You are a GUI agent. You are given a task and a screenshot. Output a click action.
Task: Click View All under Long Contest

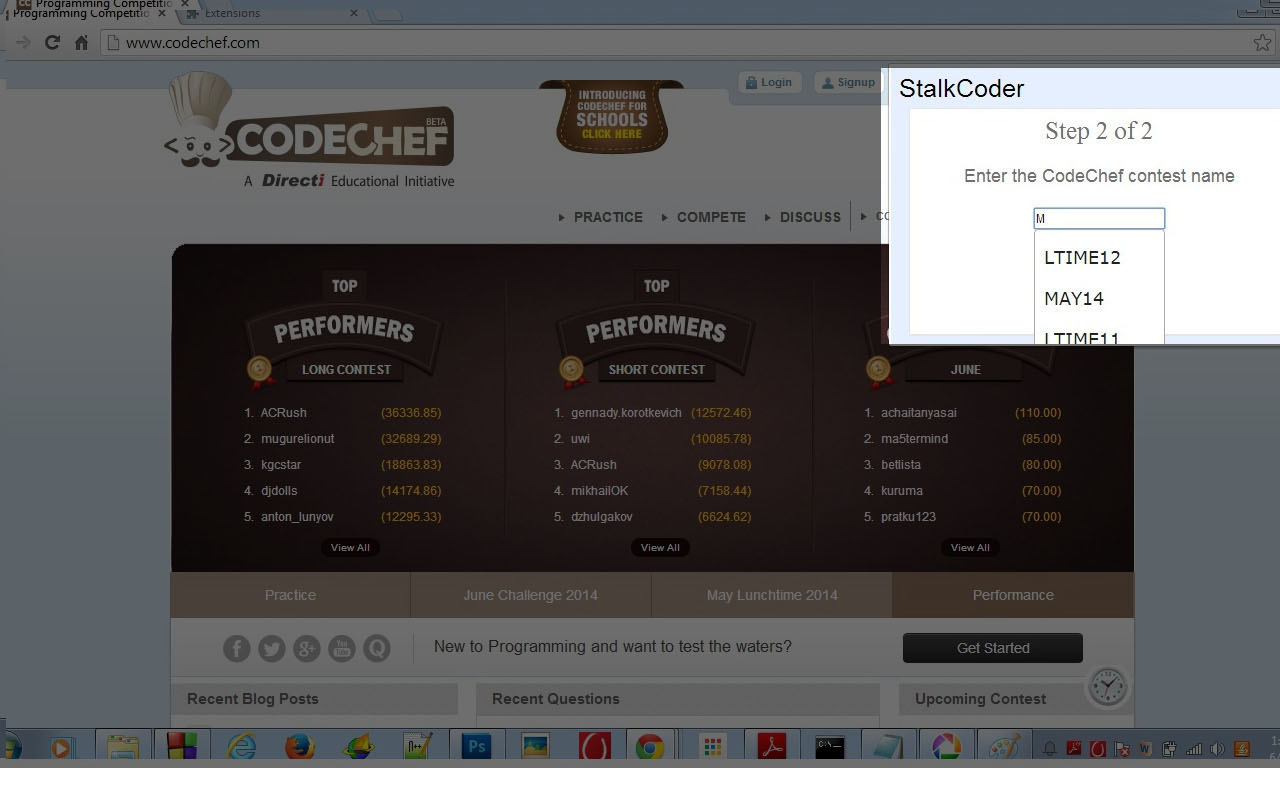click(350, 547)
